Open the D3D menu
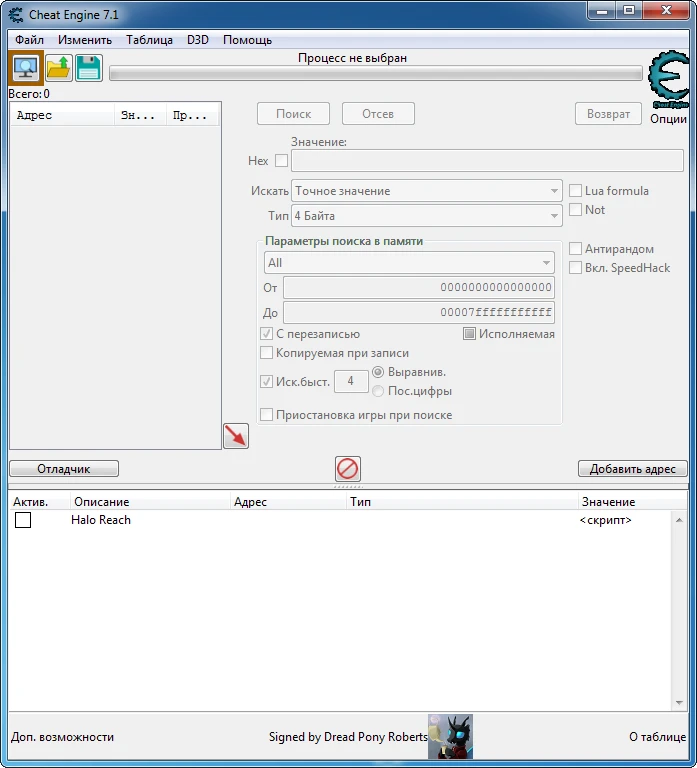This screenshot has height=768, width=697. [x=198, y=40]
